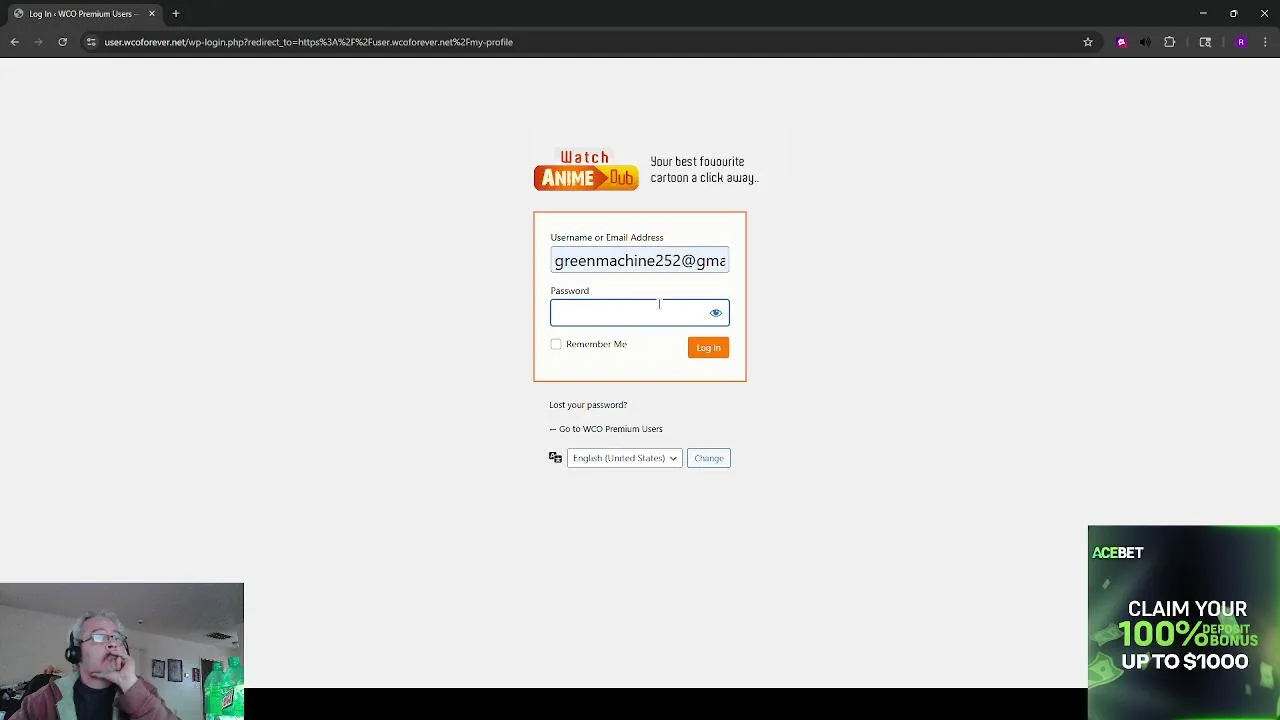View site information icon in address bar
Viewport: 1280px width, 720px height.
click(x=91, y=42)
